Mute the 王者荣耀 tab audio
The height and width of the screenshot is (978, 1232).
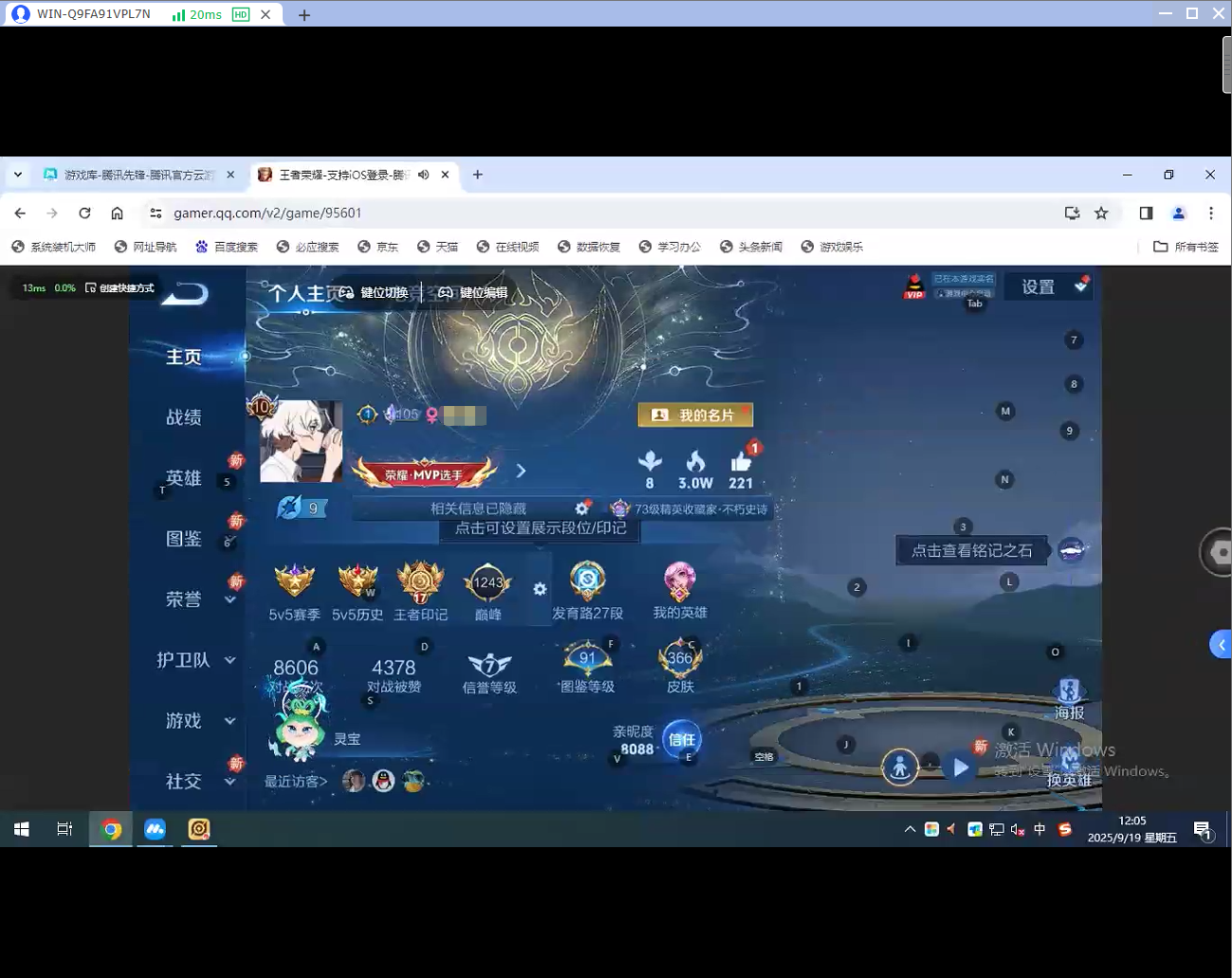pos(423,175)
